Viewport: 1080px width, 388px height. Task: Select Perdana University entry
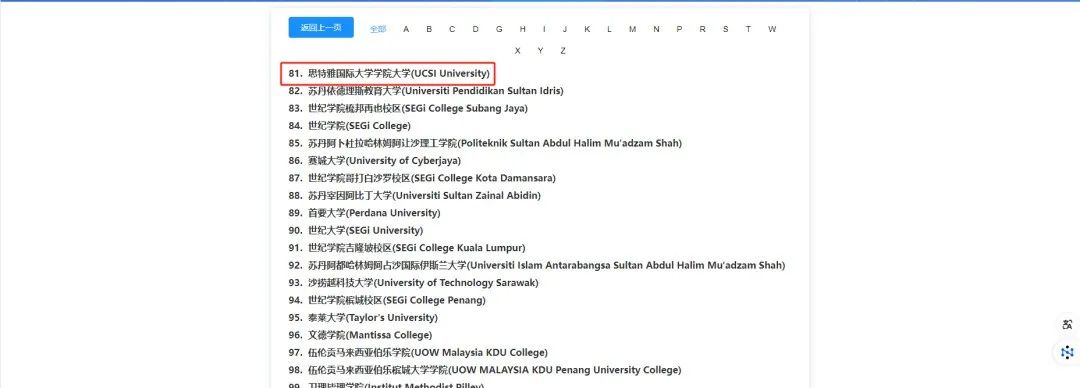364,213
